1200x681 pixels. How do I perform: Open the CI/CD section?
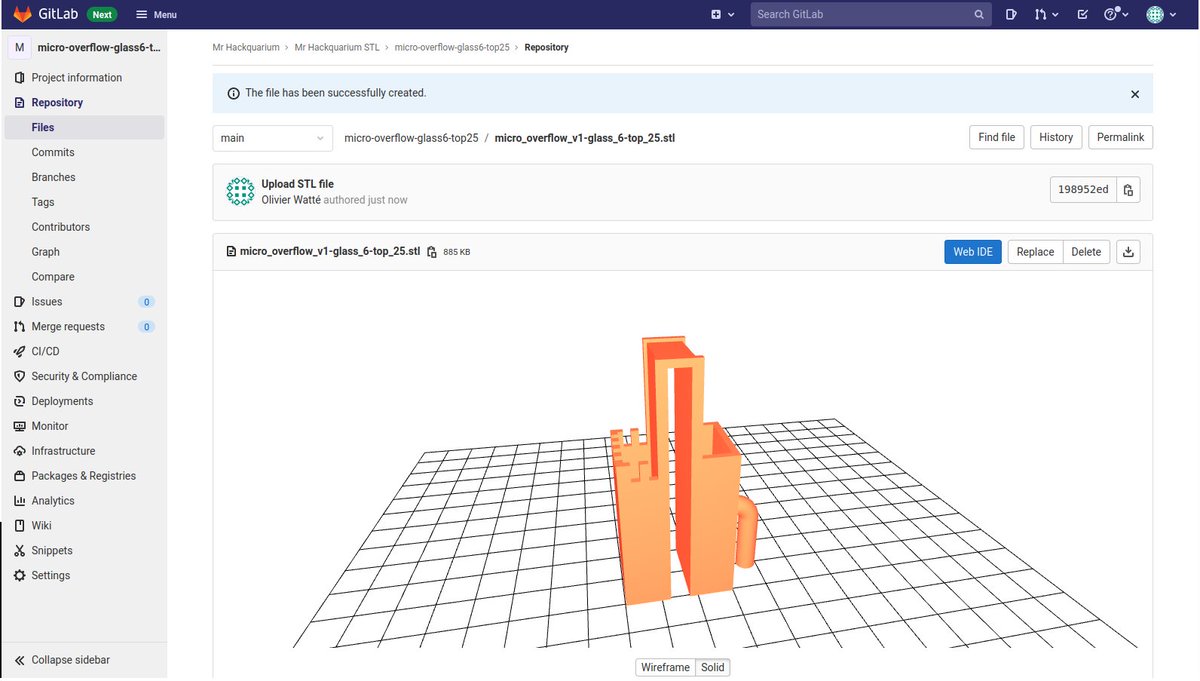tap(45, 351)
